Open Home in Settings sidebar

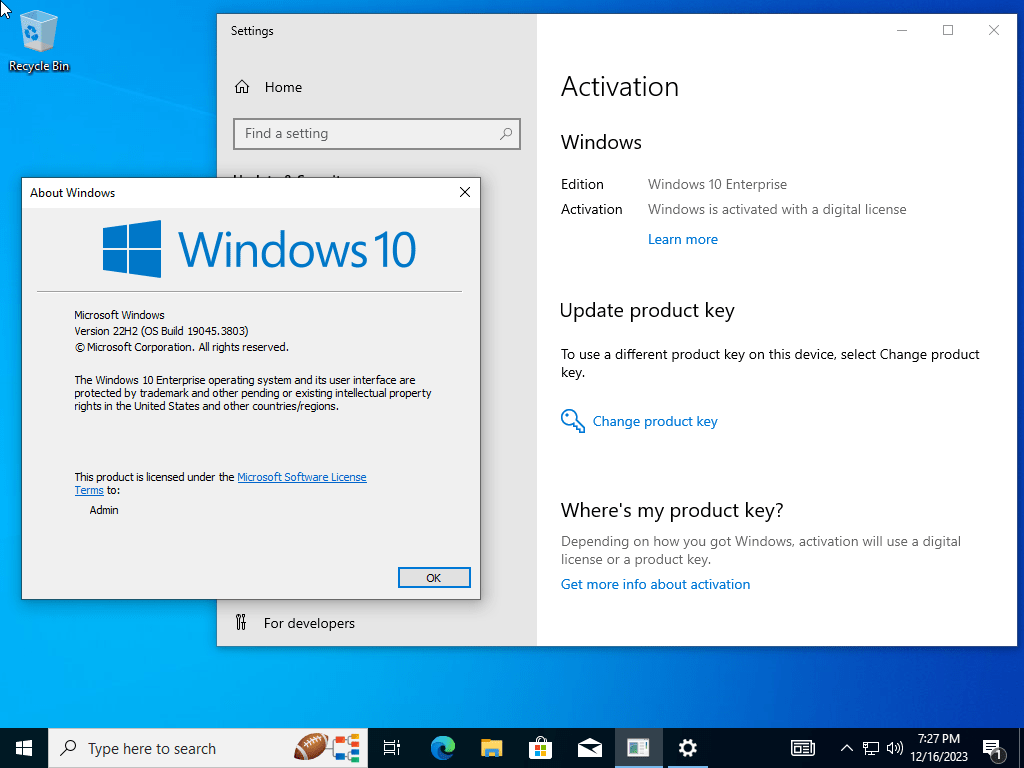pos(283,87)
